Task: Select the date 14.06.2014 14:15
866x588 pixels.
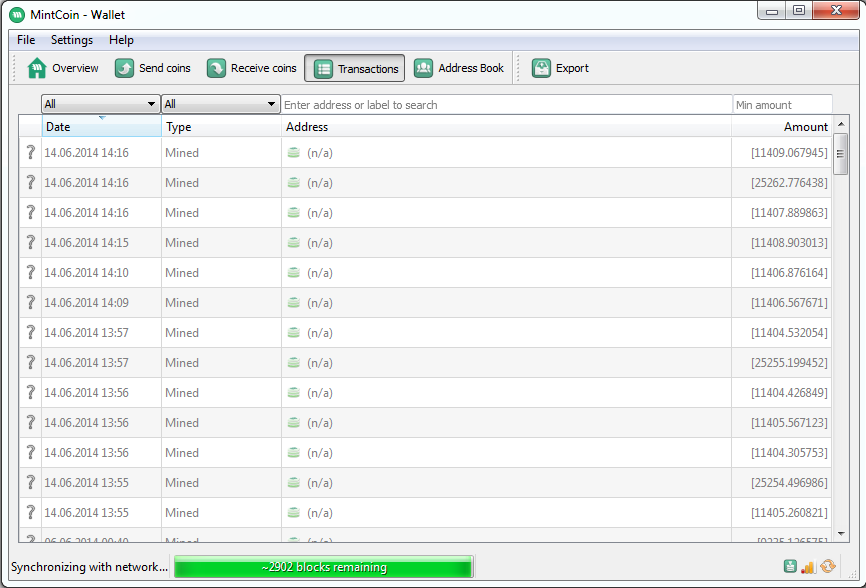Action: click(87, 242)
